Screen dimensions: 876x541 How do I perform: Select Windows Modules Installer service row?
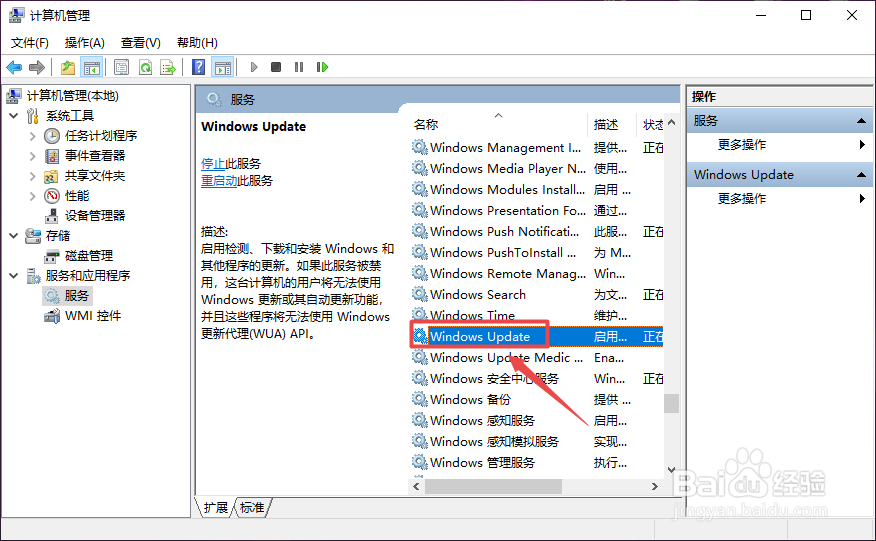pyautogui.click(x=537, y=190)
